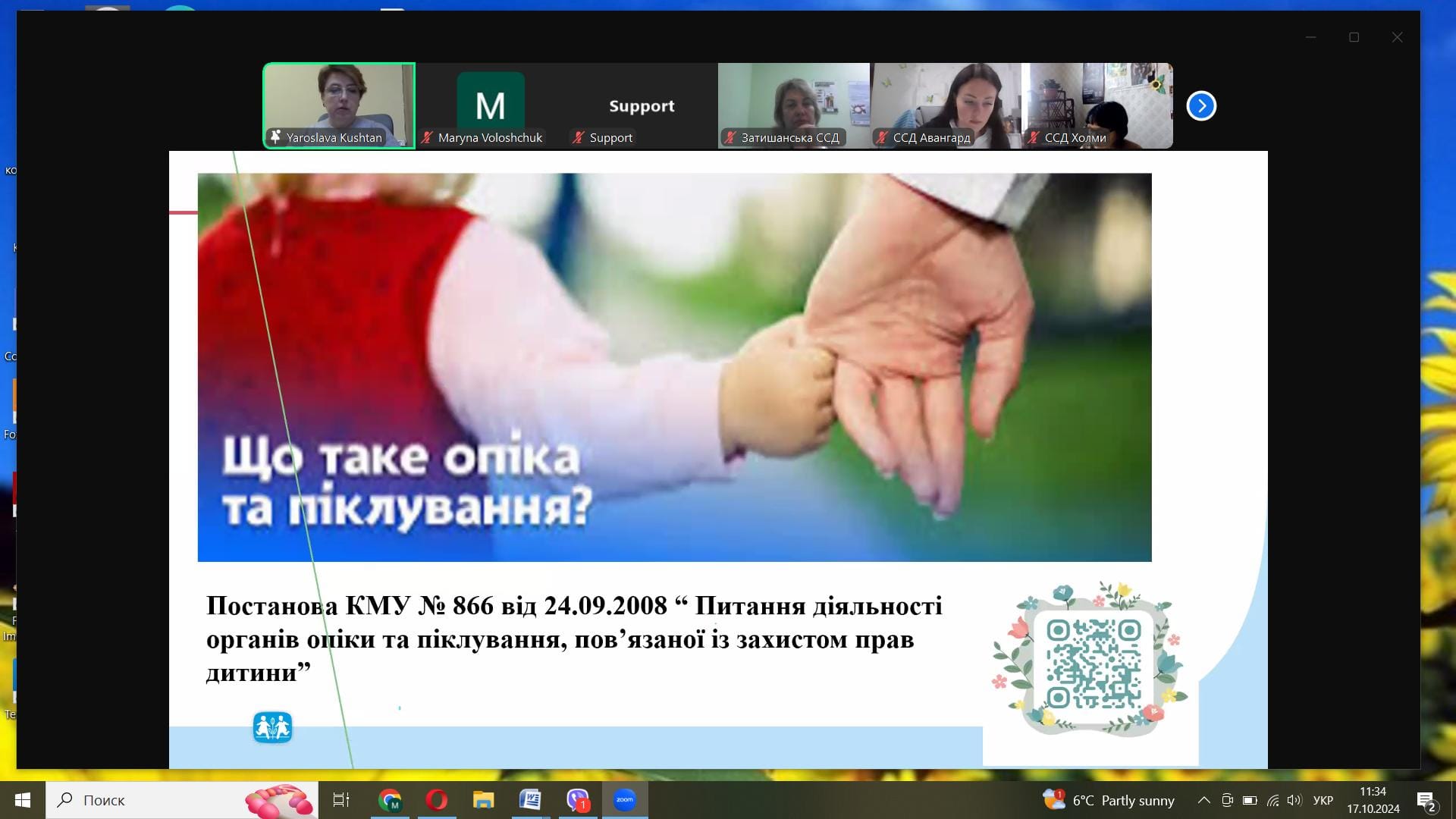
Task: Open the notification center icon
Action: point(1426,801)
